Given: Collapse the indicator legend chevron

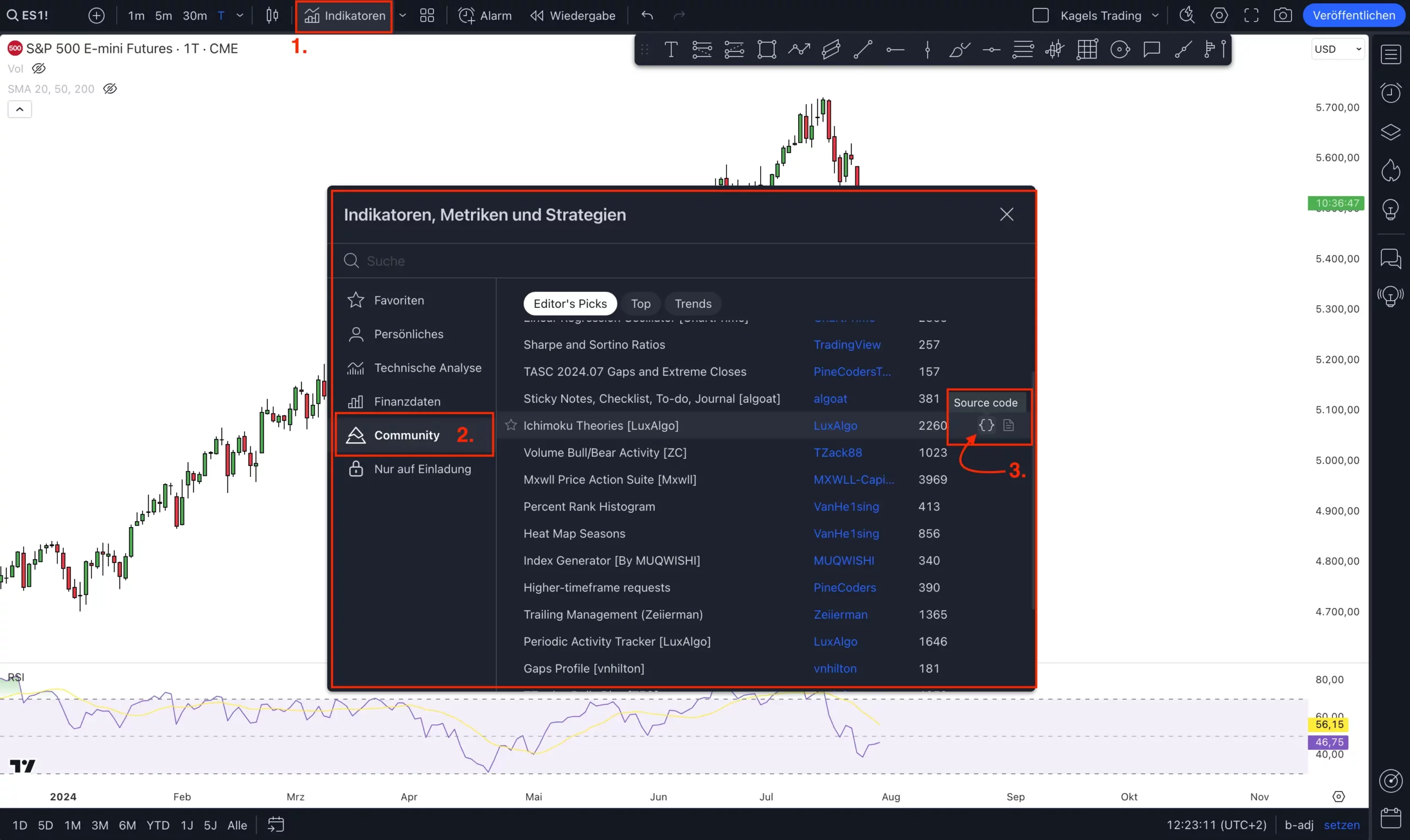Looking at the screenshot, I should (20, 109).
